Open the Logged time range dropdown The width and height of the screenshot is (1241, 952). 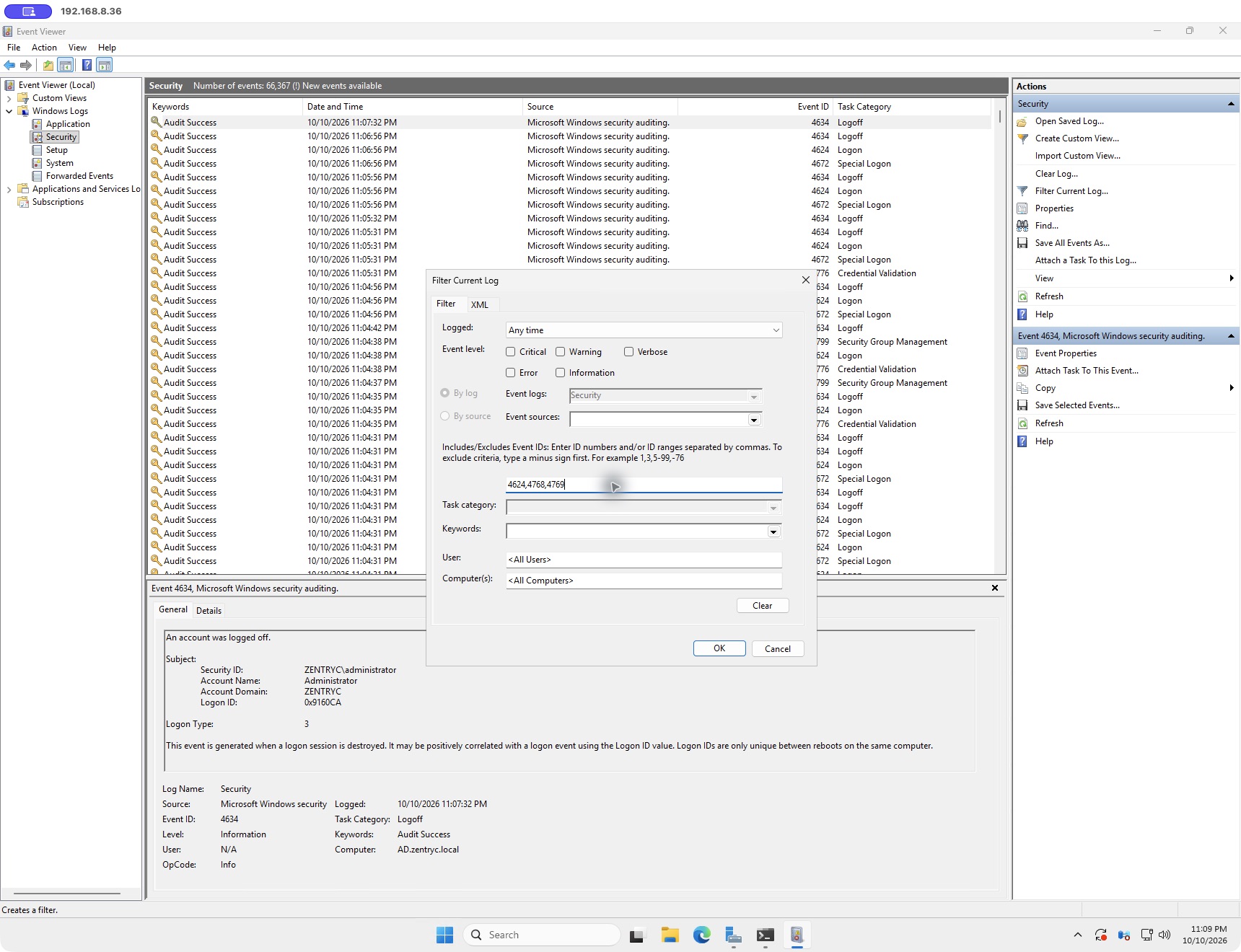(644, 330)
